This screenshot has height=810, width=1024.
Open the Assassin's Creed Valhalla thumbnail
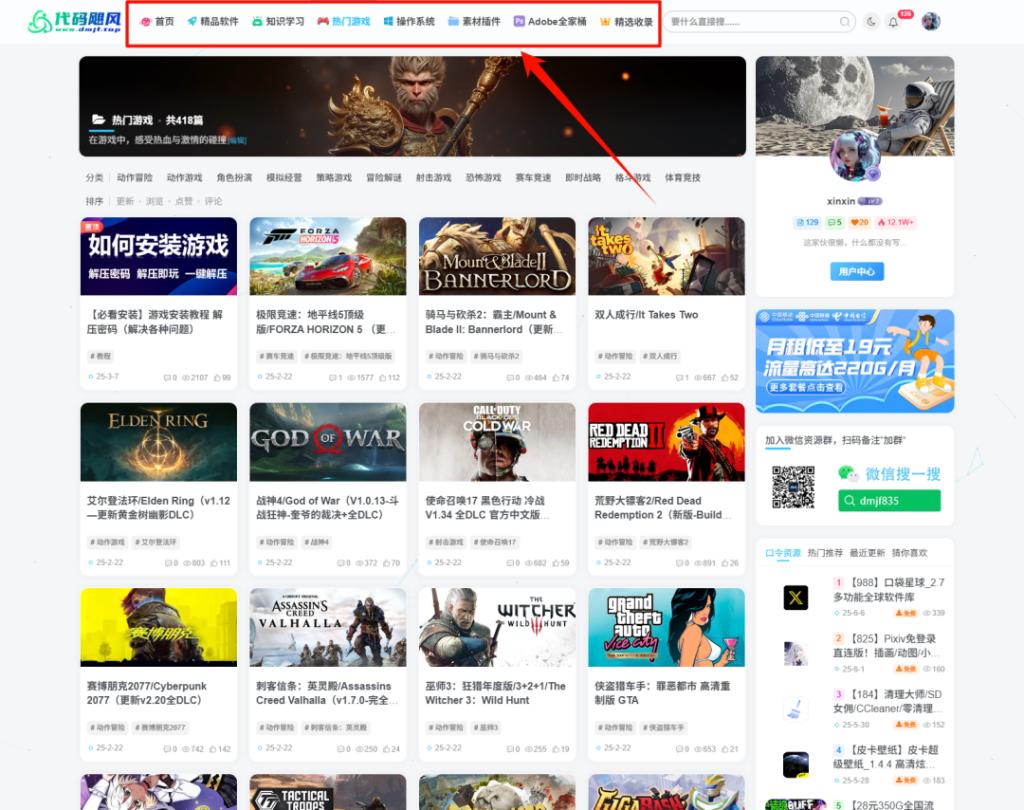(x=328, y=628)
